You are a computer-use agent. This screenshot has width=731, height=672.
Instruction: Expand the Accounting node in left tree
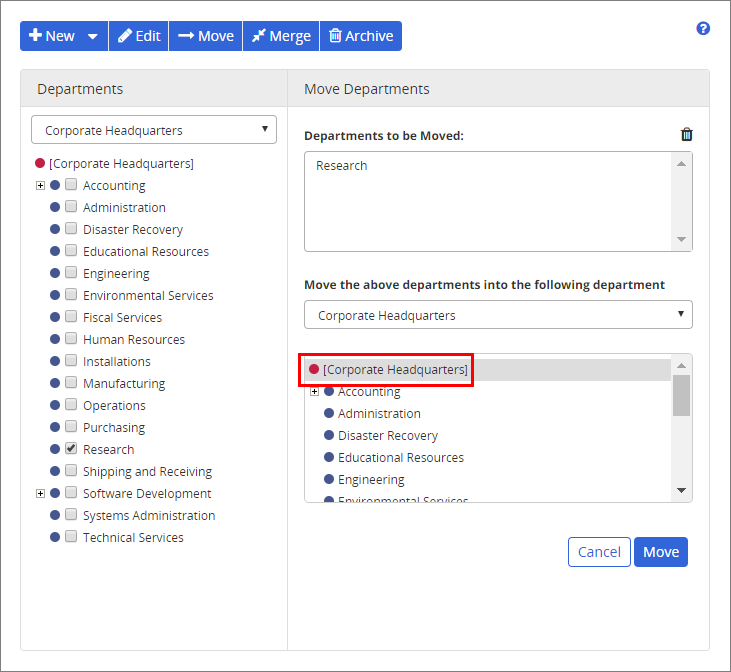(x=40, y=185)
